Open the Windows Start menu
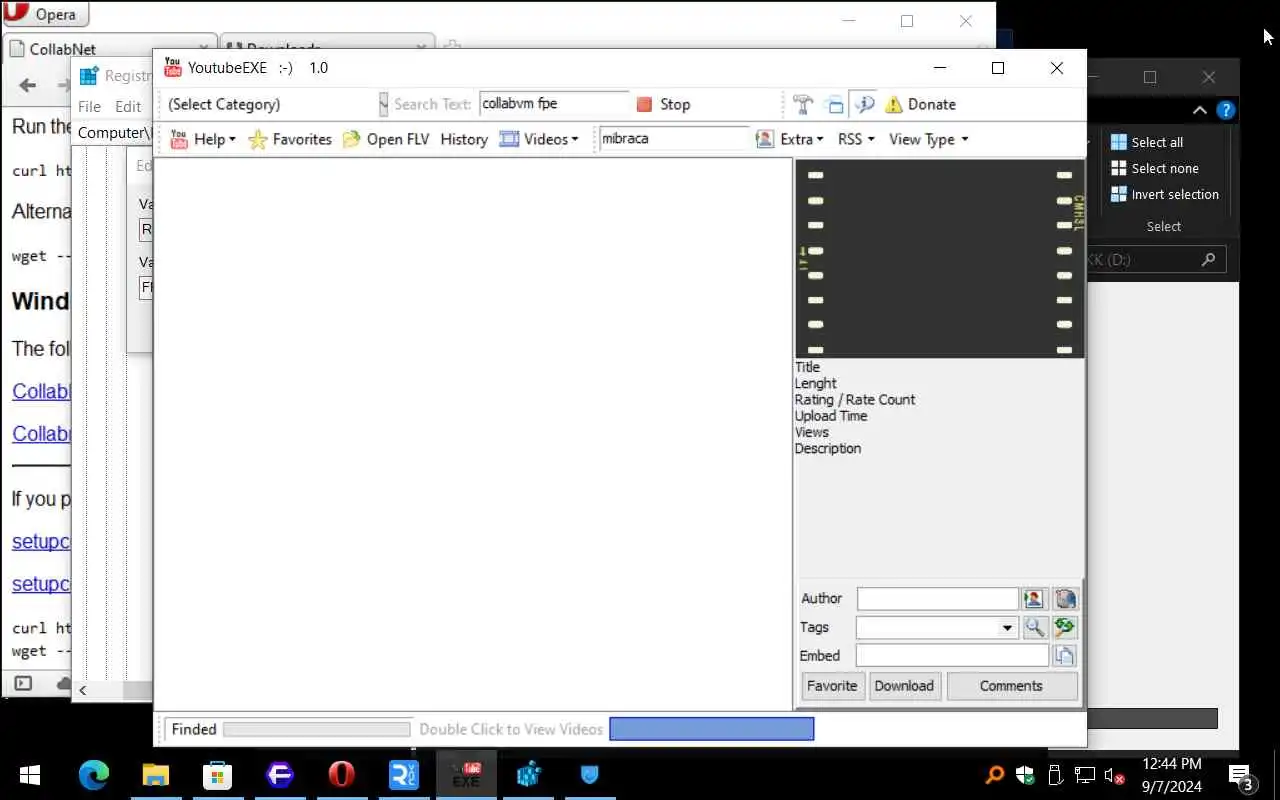Screen dimensions: 1280x800 (x=29, y=775)
